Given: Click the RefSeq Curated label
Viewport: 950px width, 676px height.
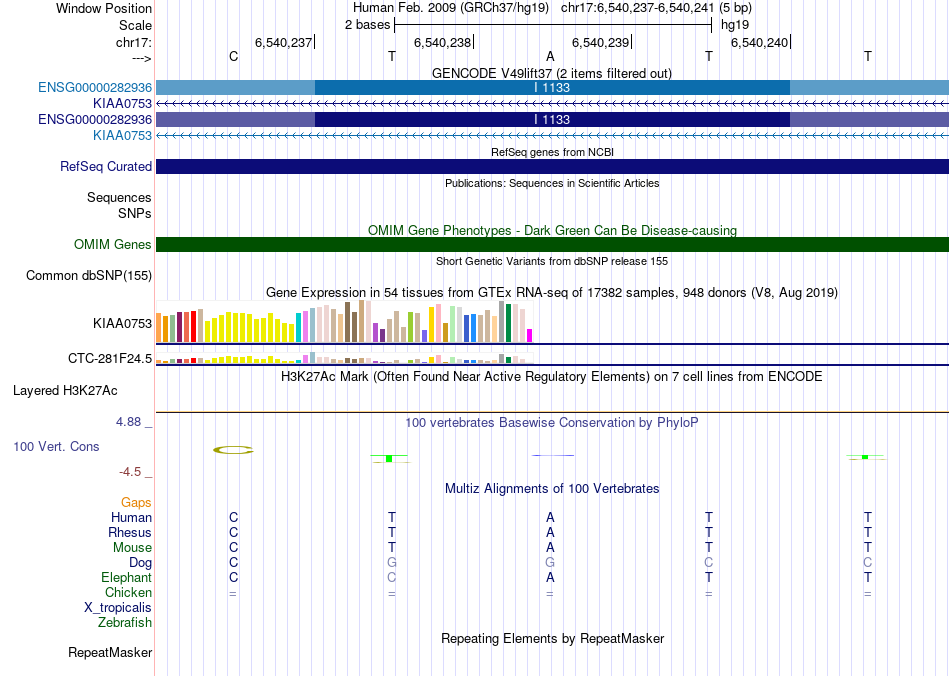Looking at the screenshot, I should pos(105,167).
